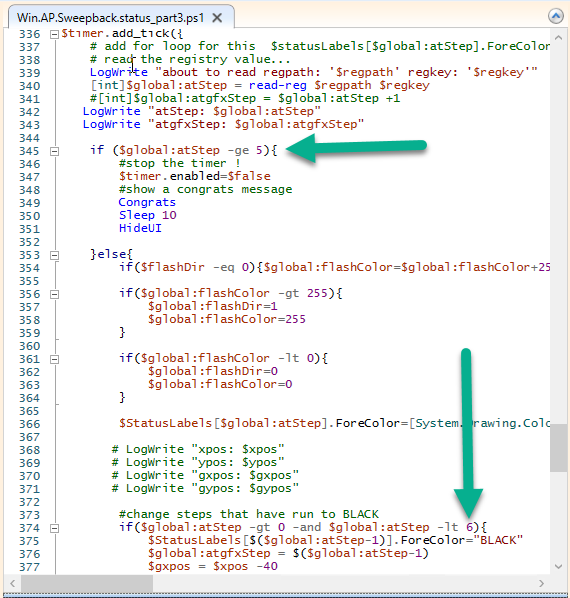
Task: Click '#change steps that have run to BLACK' comment
Action: pyautogui.click(x=249, y=514)
